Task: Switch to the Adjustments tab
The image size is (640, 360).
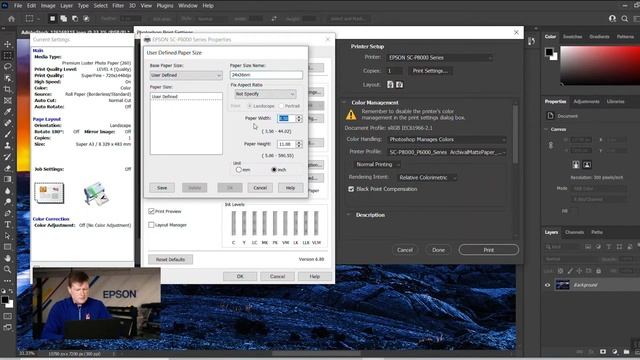Action: pos(586,101)
